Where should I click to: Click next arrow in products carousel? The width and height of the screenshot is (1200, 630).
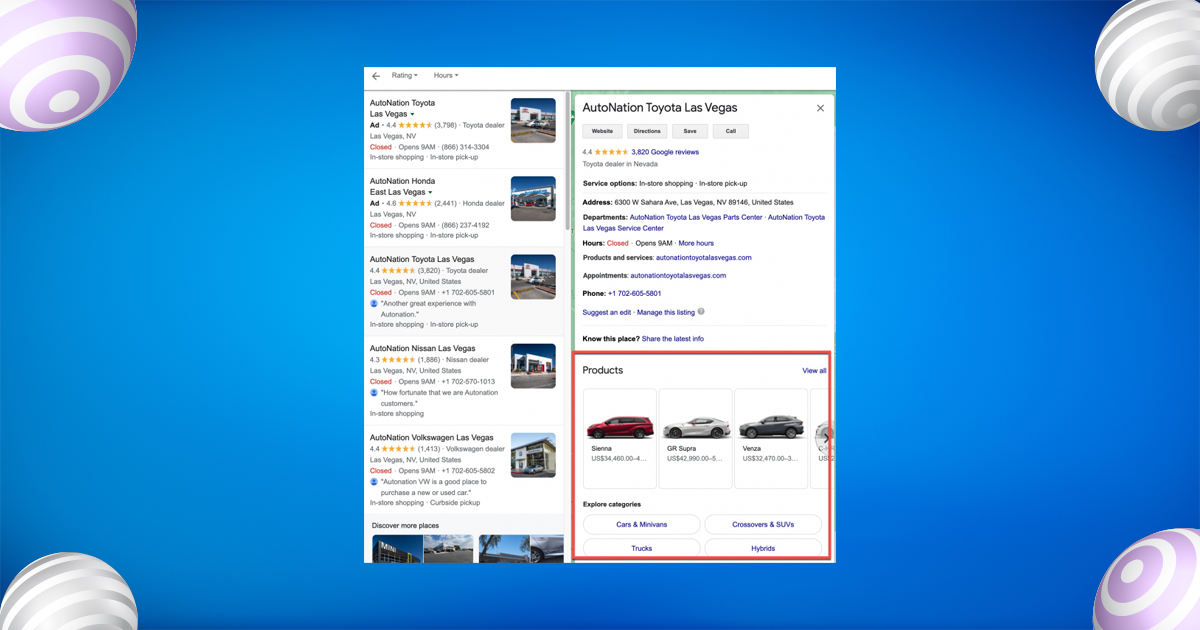(825, 436)
